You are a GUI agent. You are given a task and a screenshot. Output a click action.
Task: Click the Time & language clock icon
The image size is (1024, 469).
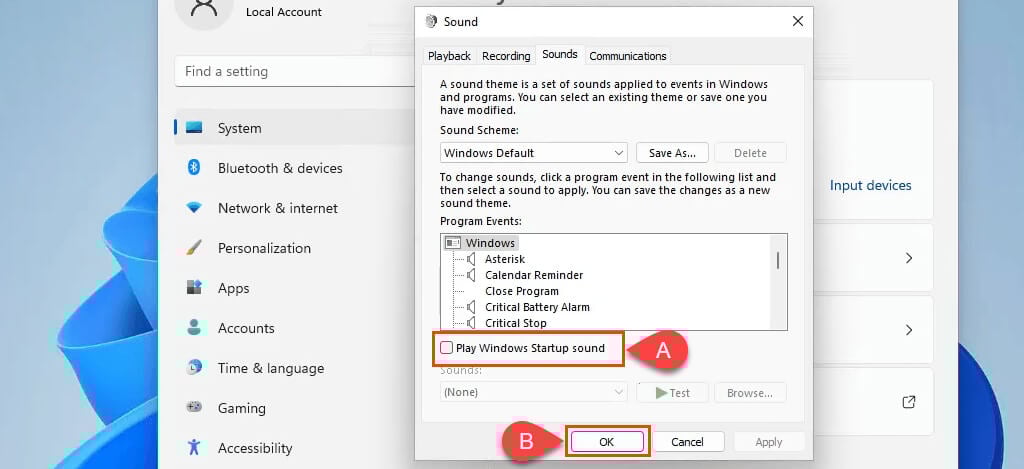point(194,367)
